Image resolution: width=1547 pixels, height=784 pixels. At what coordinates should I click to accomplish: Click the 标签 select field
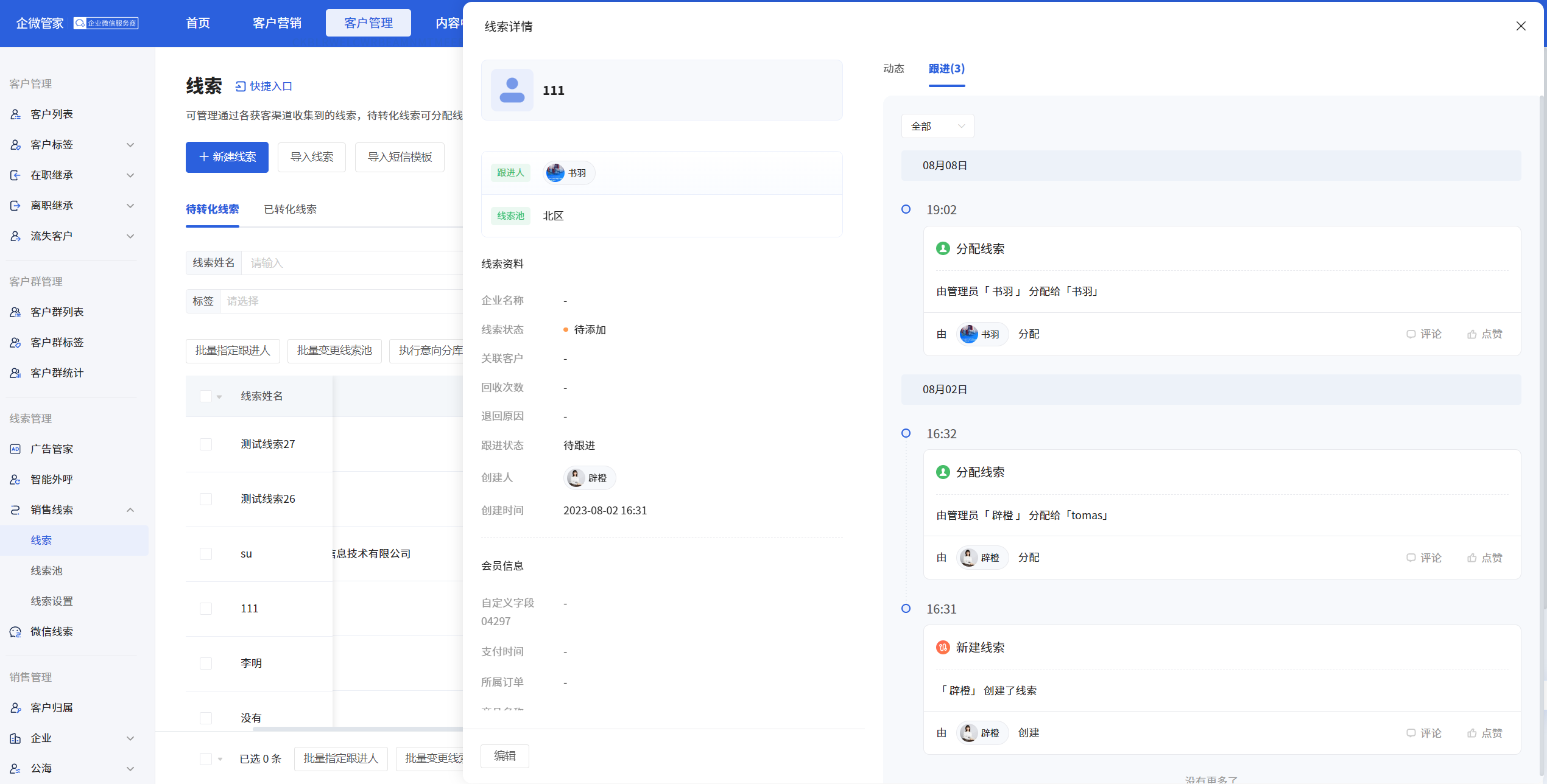point(341,301)
